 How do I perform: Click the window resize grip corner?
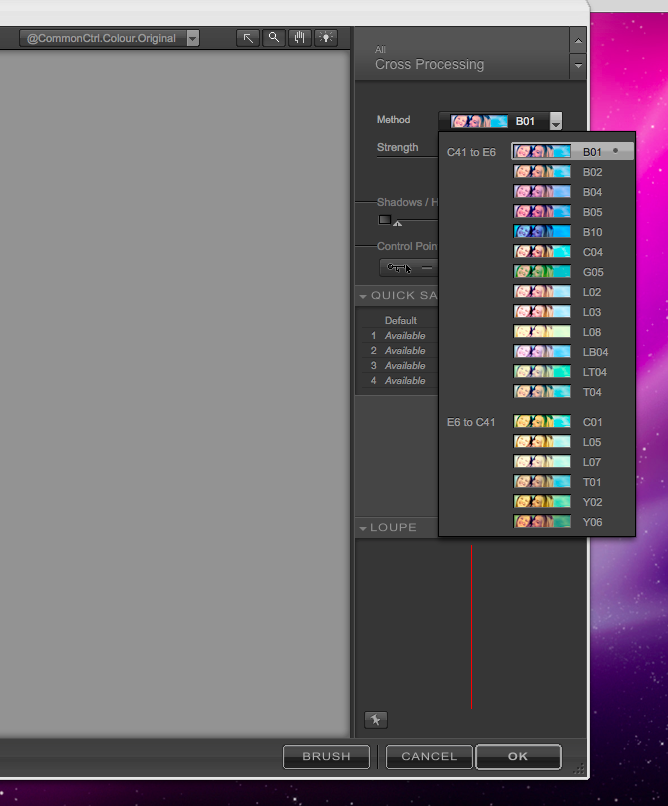tap(579, 768)
